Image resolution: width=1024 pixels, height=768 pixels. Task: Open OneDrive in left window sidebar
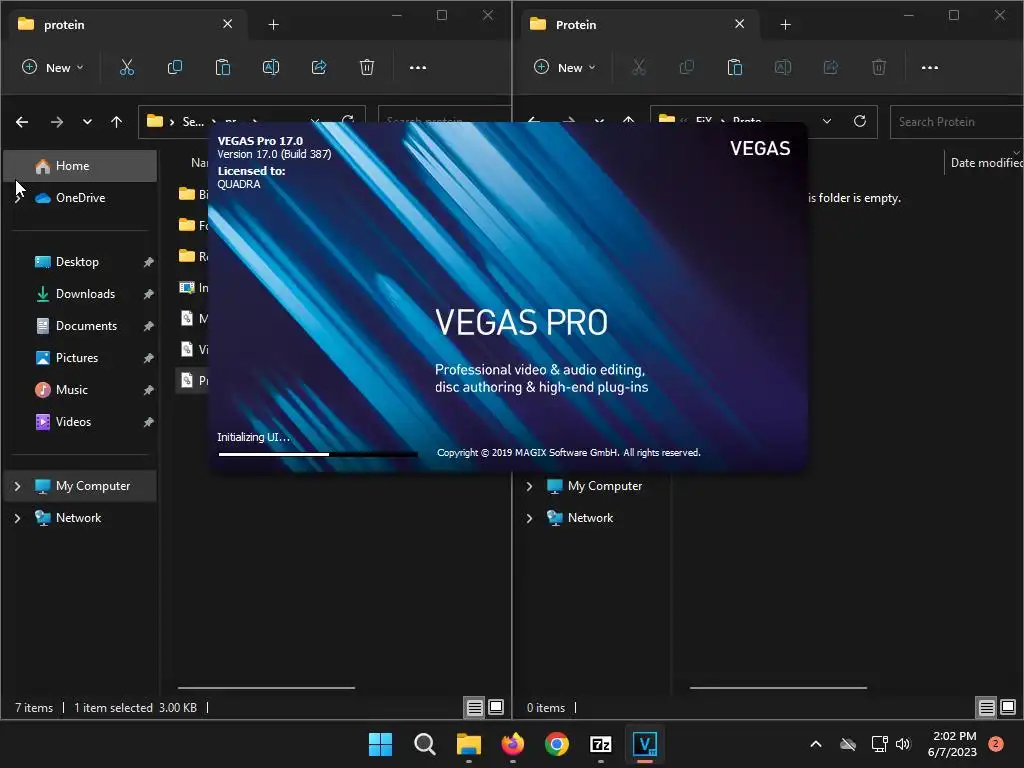[x=80, y=198]
